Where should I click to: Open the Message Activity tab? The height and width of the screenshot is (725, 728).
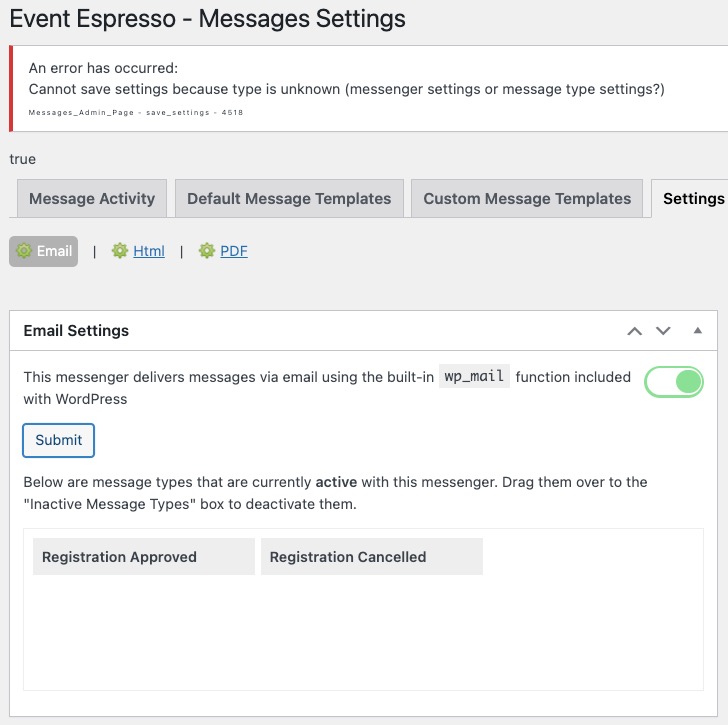click(x=92, y=198)
